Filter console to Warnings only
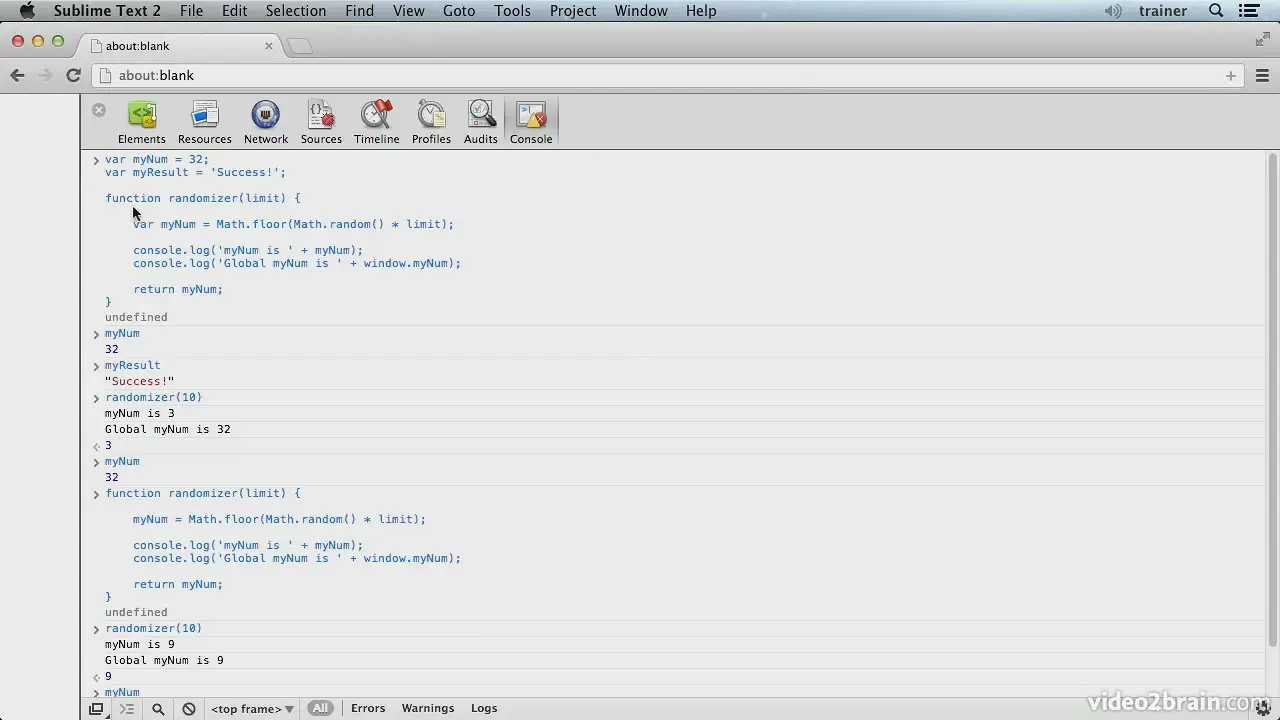The width and height of the screenshot is (1280, 720). [x=428, y=708]
